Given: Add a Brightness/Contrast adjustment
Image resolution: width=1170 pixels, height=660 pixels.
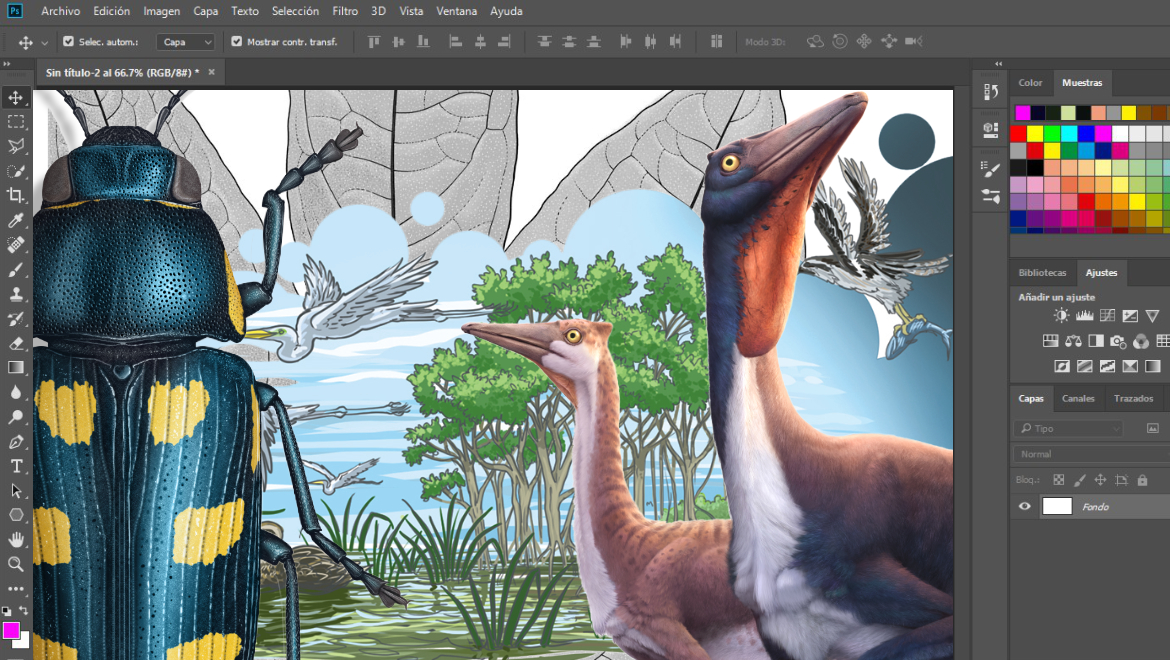Looking at the screenshot, I should [1060, 315].
